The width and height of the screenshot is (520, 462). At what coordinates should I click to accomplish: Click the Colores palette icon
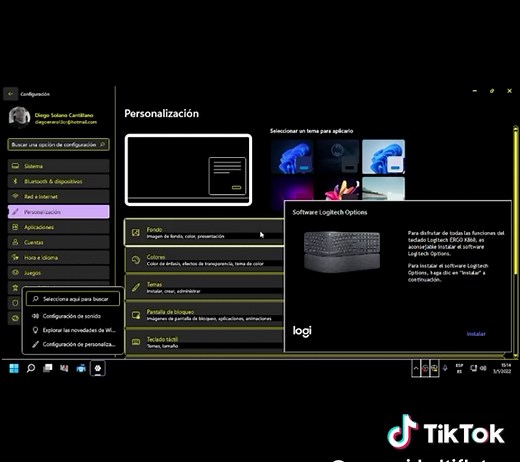(x=136, y=260)
